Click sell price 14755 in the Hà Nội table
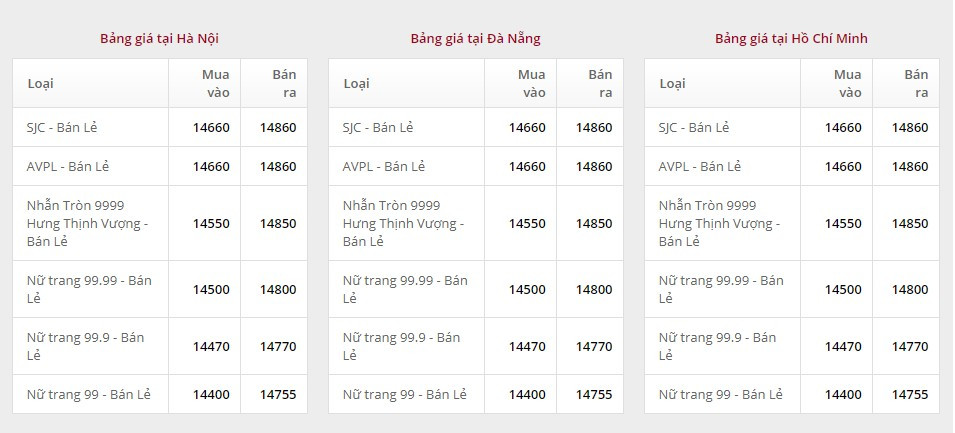Viewport: 955px width, 433px height. (278, 395)
